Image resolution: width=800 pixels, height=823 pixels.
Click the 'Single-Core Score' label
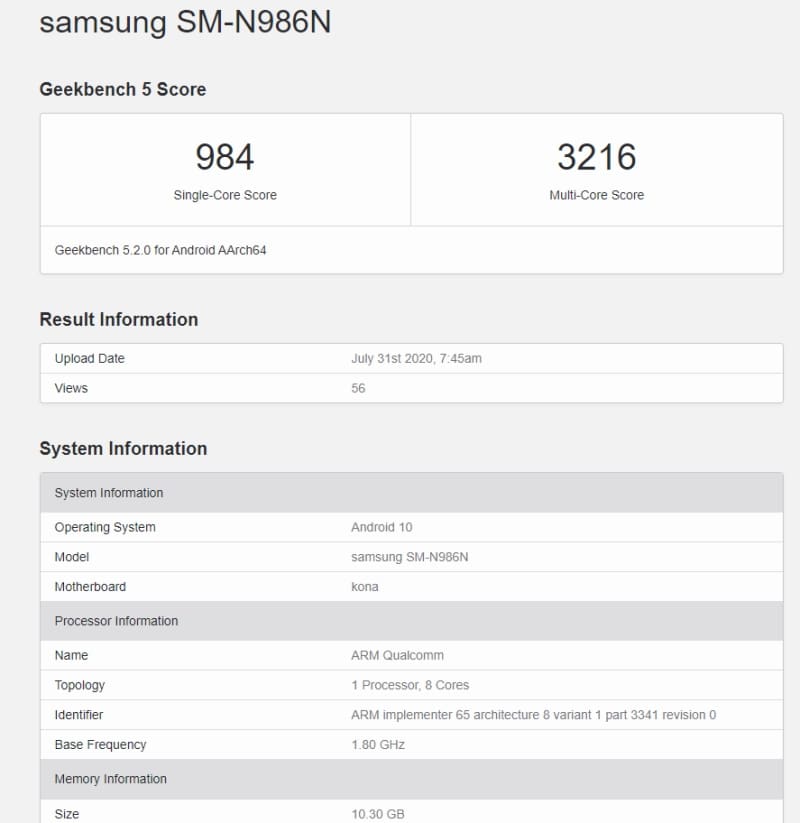click(x=225, y=195)
